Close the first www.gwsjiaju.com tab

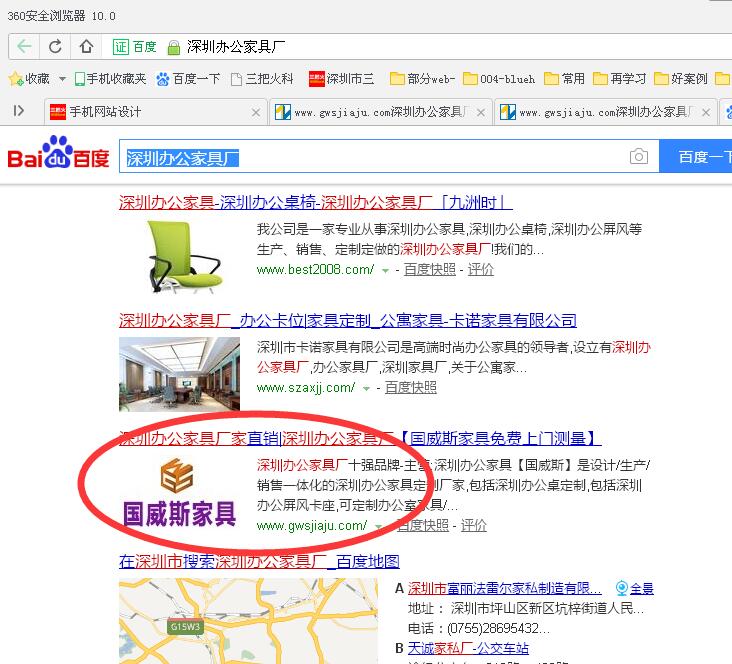click(x=481, y=113)
